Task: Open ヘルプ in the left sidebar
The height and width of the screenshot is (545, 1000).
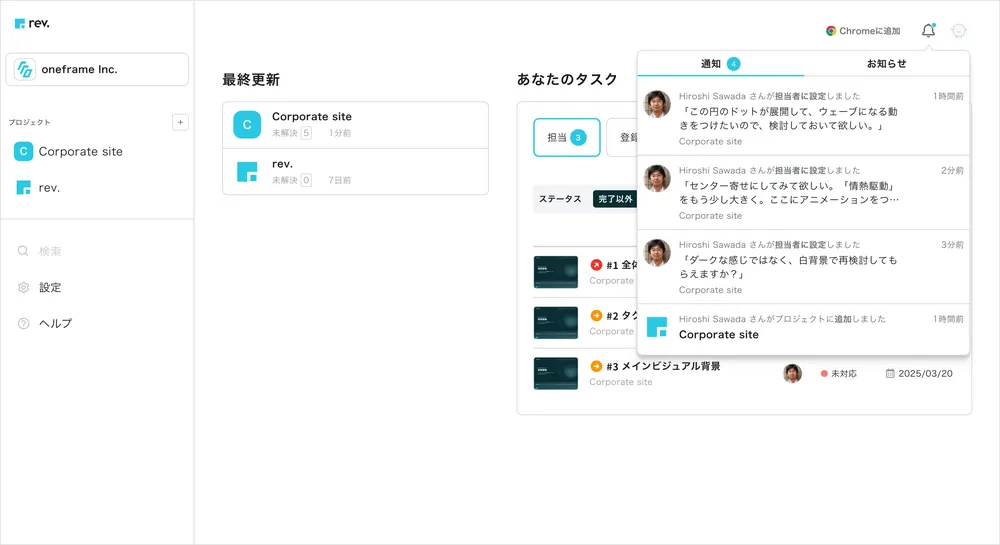Action: [54, 323]
